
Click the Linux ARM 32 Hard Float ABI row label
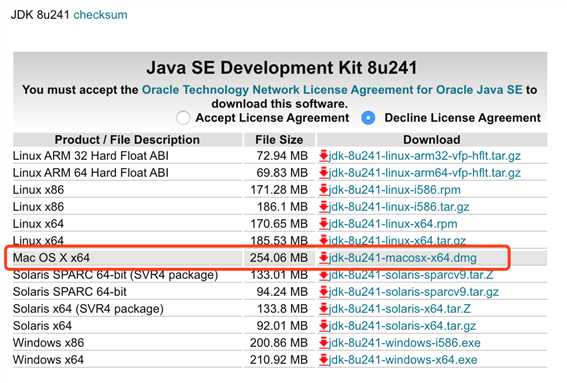point(91,156)
